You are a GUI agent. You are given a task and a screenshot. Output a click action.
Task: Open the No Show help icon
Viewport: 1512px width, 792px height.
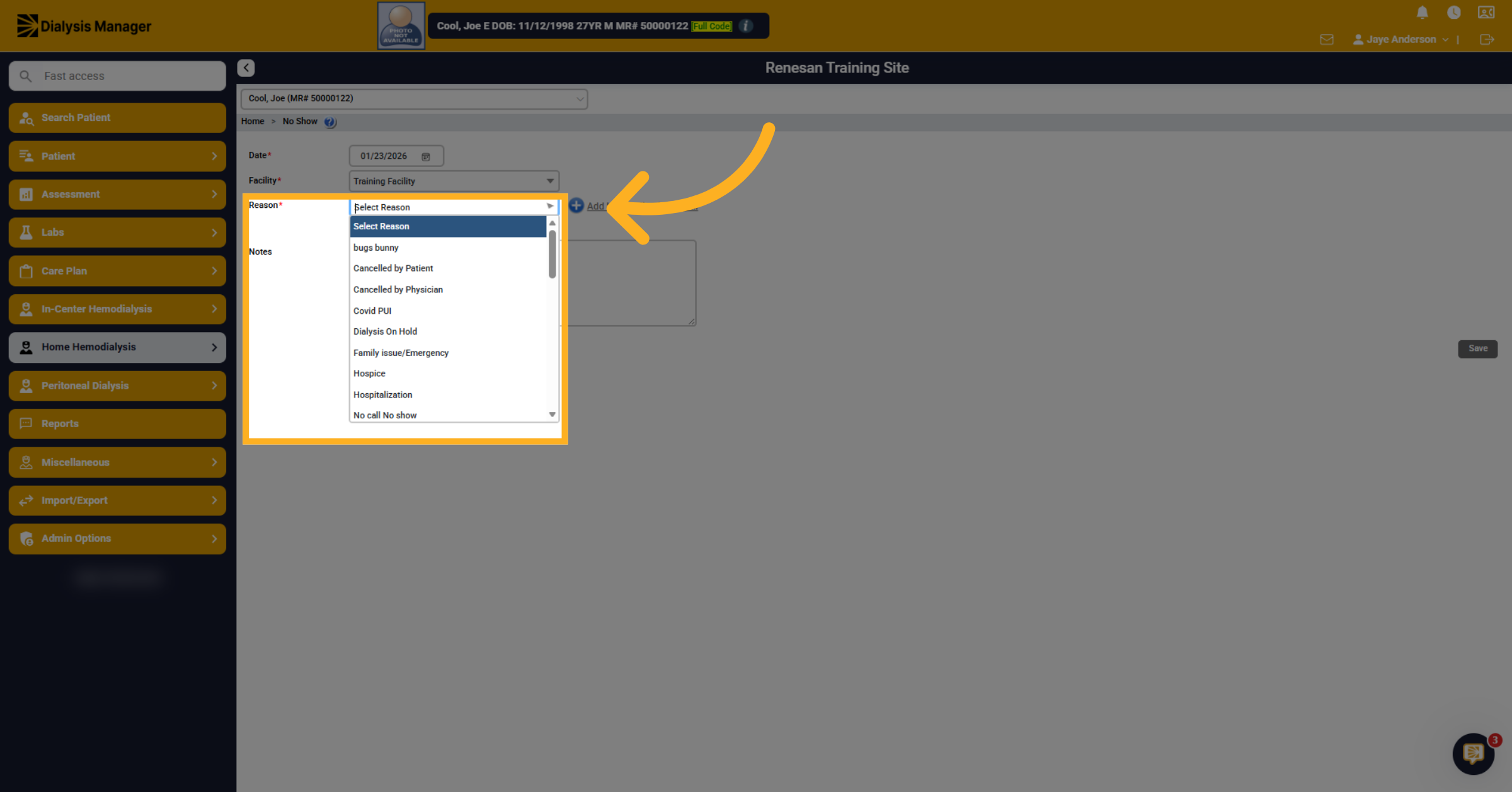coord(329,122)
